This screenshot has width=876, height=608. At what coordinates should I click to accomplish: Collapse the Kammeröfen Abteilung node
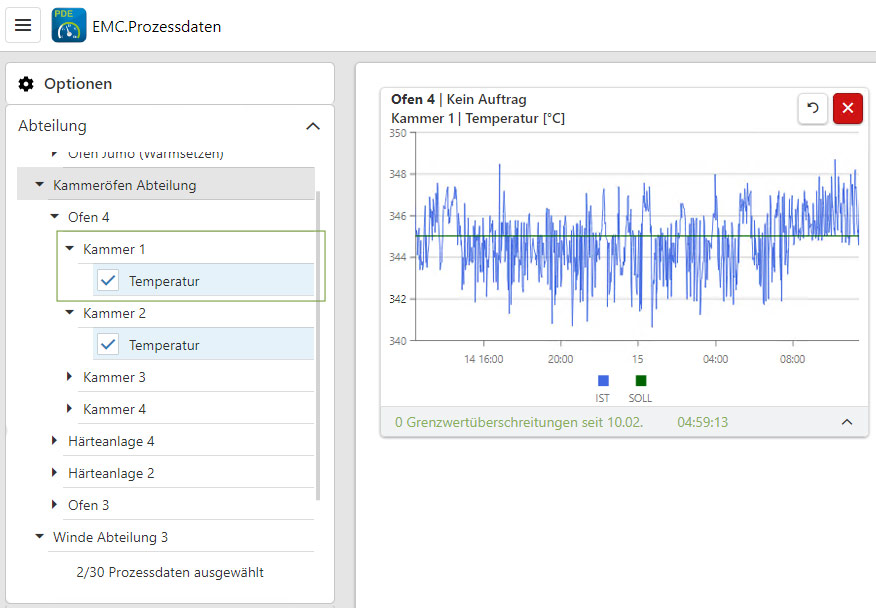(40, 185)
